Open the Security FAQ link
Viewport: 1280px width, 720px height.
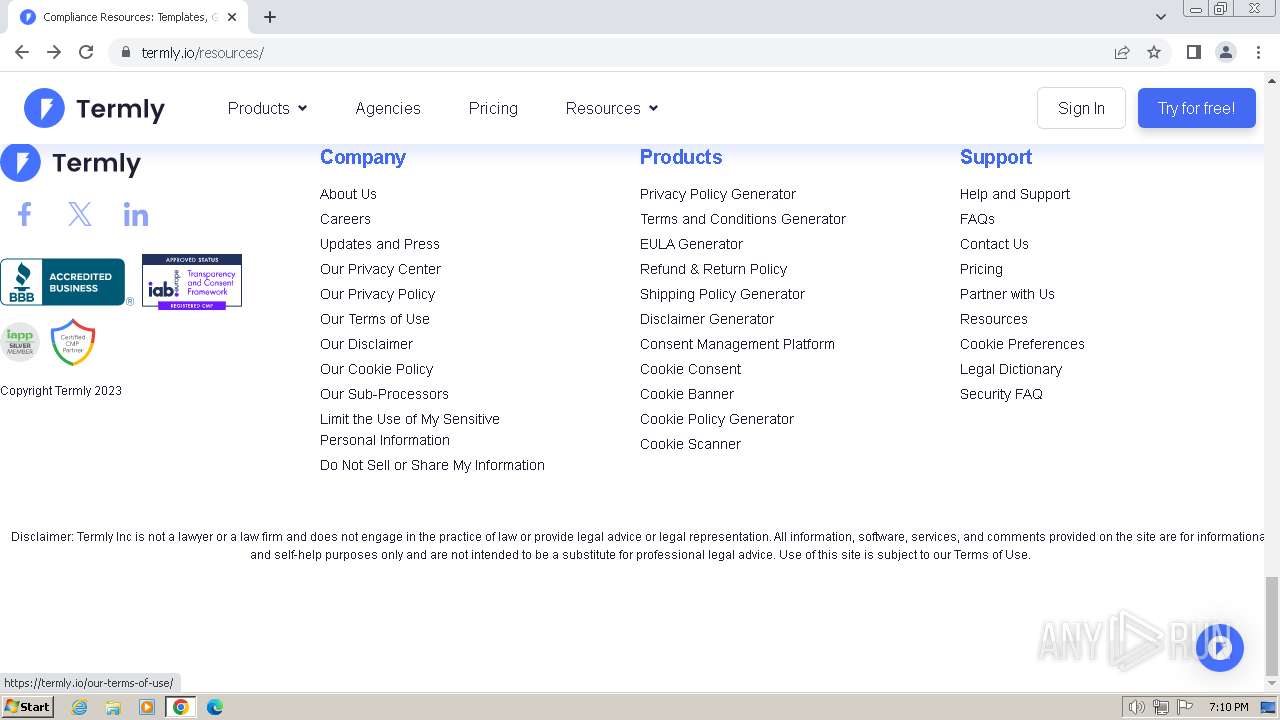pyautogui.click(x=1001, y=394)
